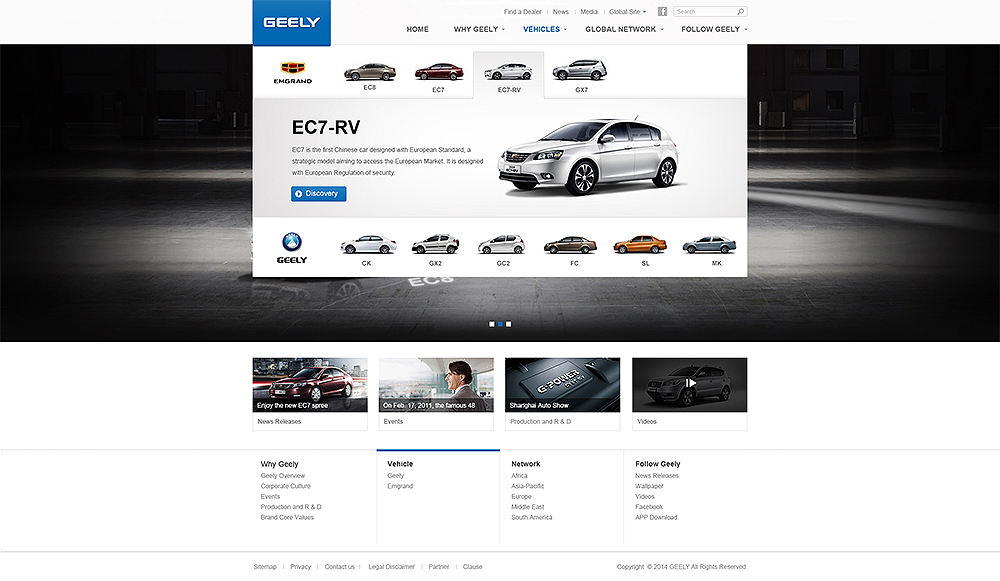Open Asia-Pacific network link
Screen dimensions: 1000x581
527,486
